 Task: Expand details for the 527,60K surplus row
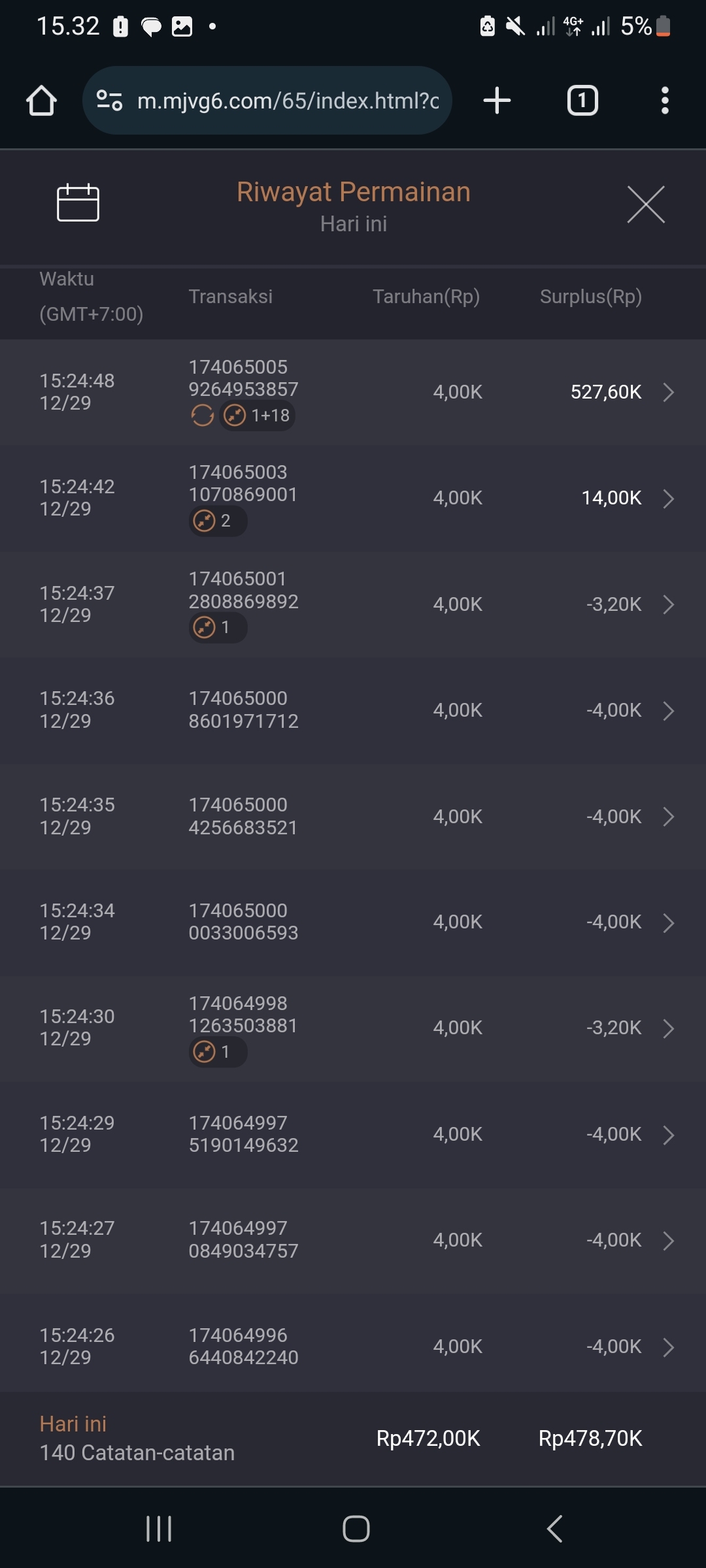(668, 392)
